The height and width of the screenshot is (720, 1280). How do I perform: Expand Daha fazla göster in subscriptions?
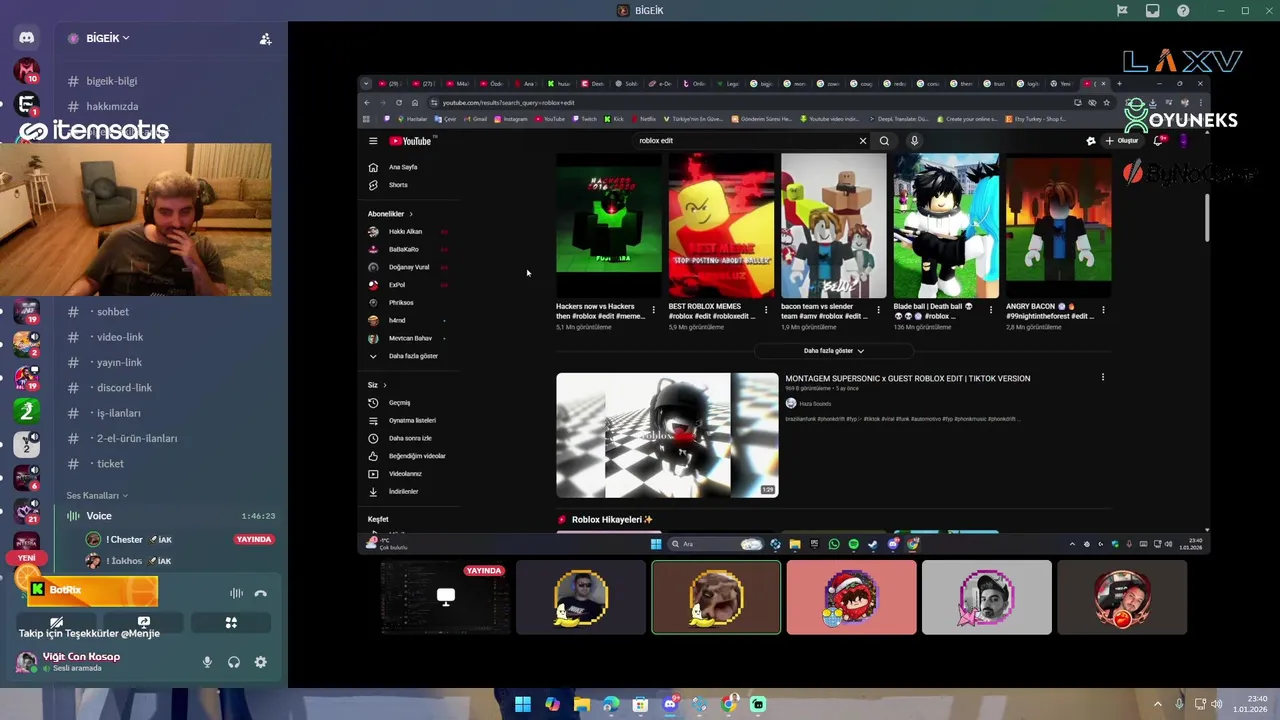click(411, 356)
